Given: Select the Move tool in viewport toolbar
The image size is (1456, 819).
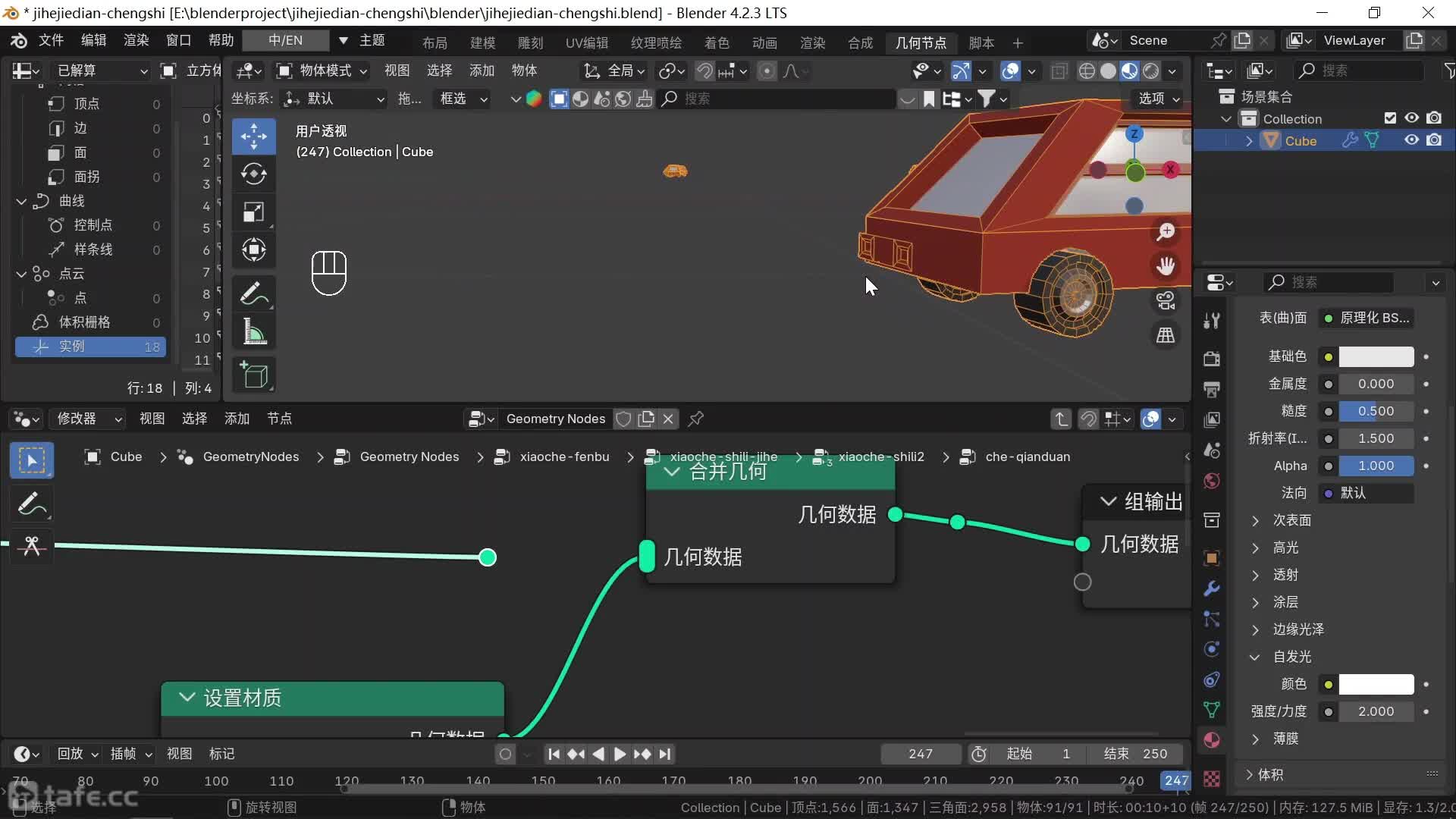Looking at the screenshot, I should coord(253,136).
